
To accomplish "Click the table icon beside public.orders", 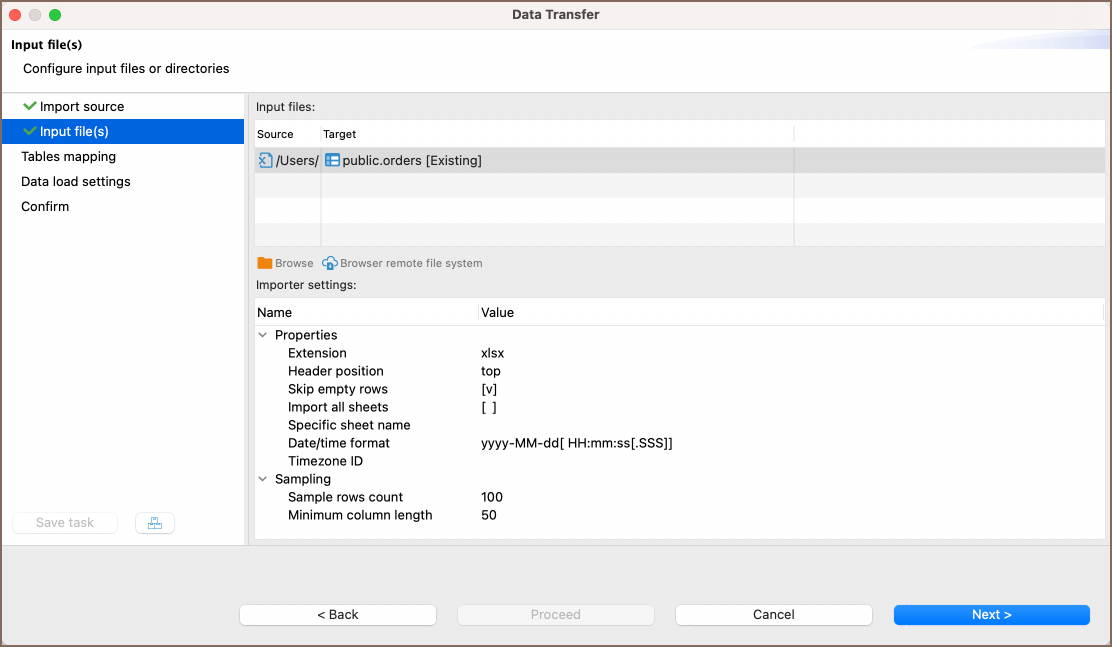I will pos(332,160).
